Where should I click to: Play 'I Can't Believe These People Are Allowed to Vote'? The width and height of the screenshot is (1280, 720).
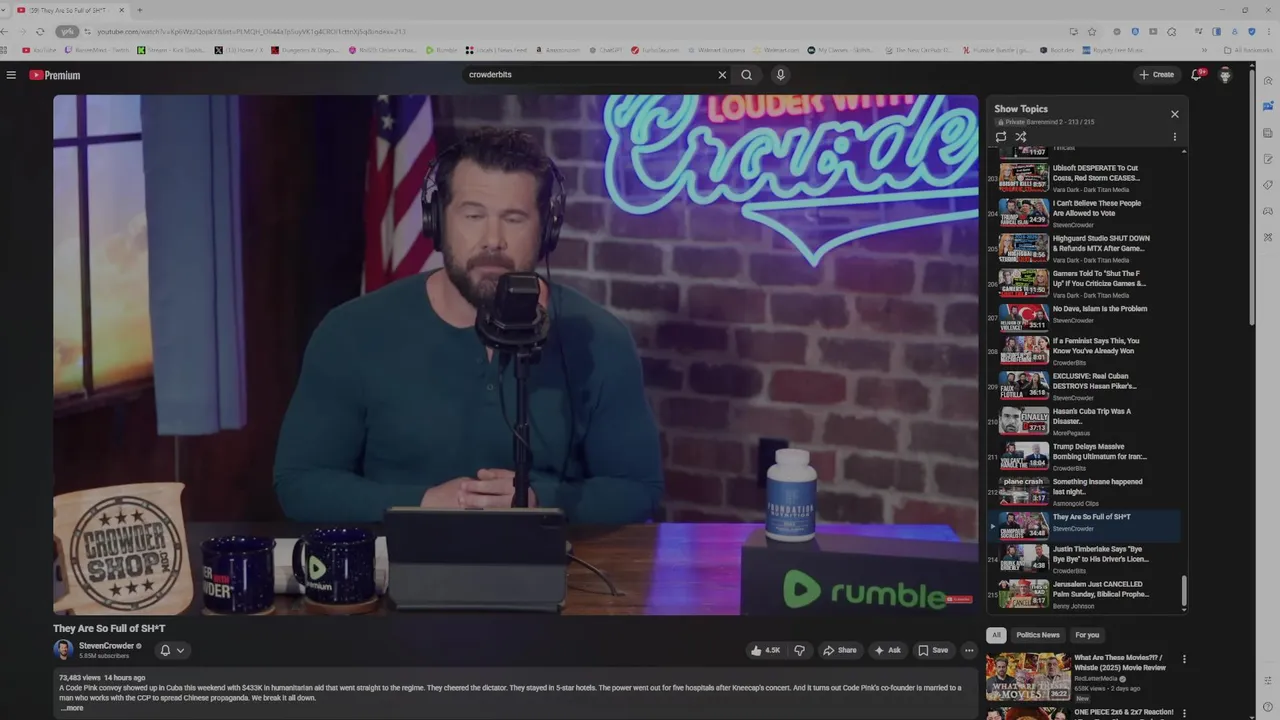(1084, 213)
